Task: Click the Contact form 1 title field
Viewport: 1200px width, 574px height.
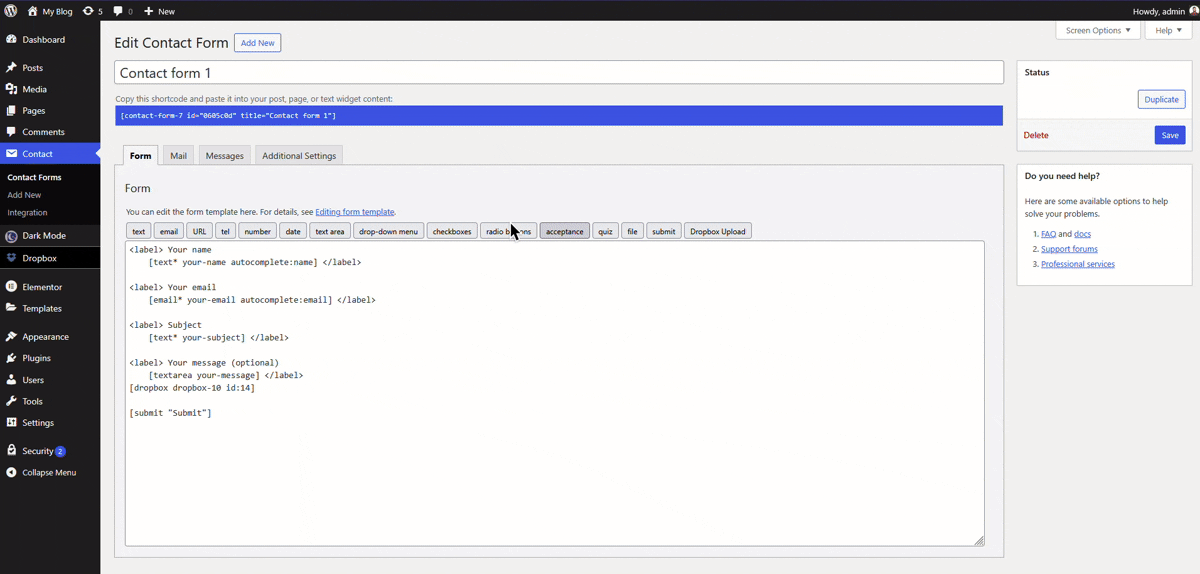Action: point(559,73)
